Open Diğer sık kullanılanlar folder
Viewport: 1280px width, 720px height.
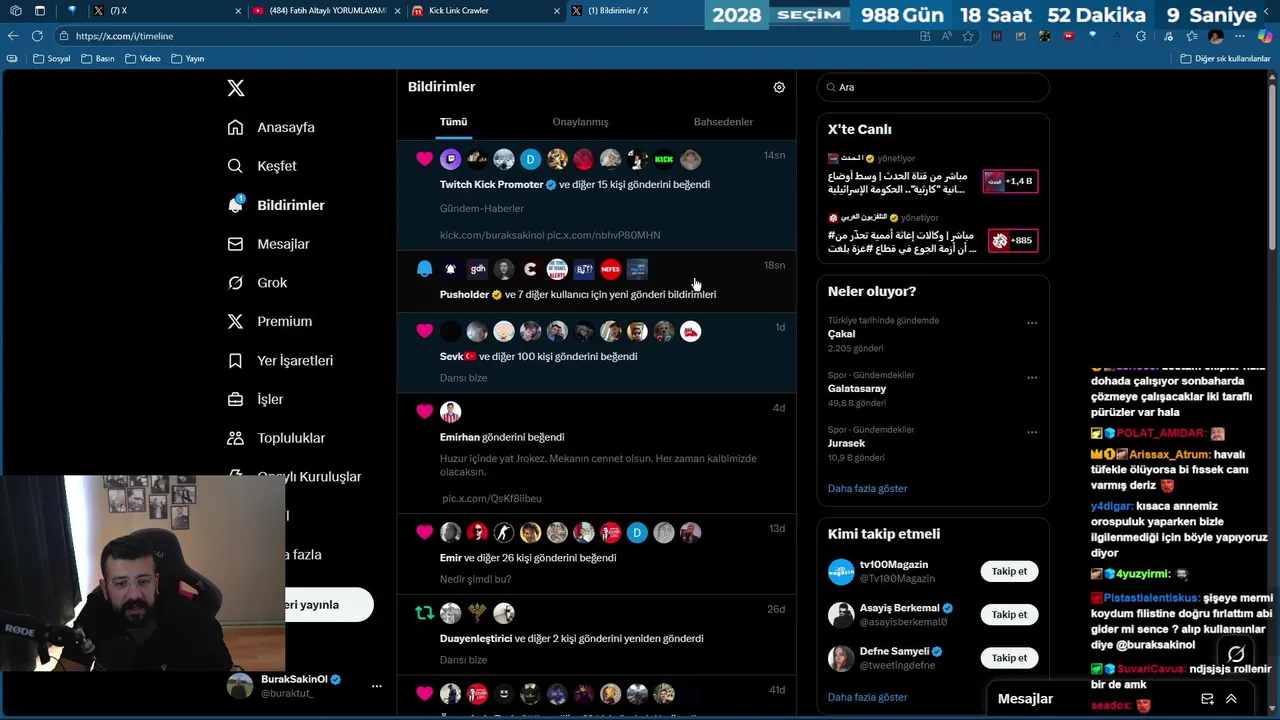click(x=1225, y=59)
